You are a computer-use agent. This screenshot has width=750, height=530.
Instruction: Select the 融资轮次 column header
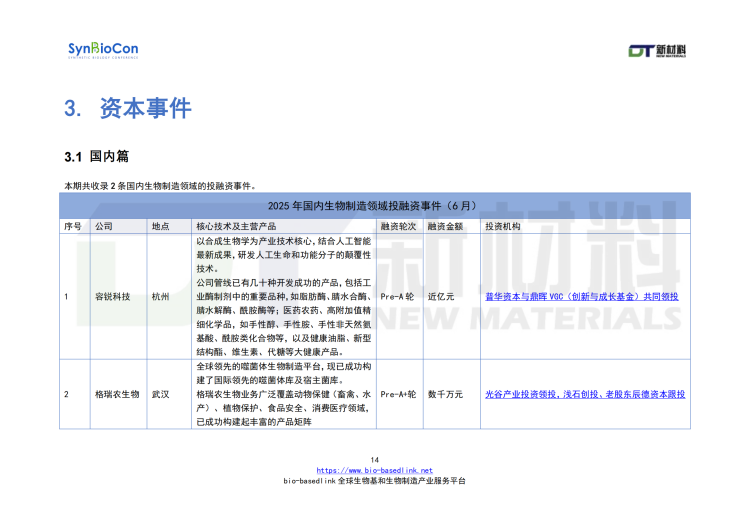pyautogui.click(x=398, y=227)
